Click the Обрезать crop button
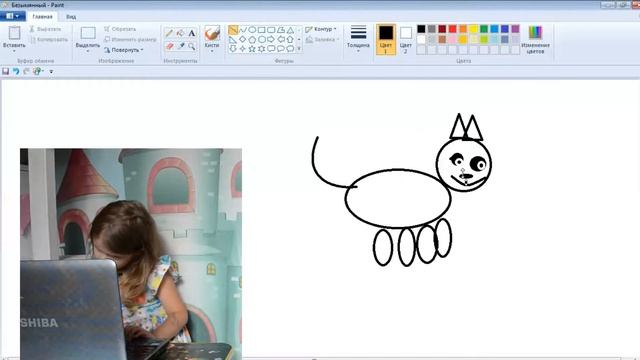640x360 pixels. coord(120,29)
